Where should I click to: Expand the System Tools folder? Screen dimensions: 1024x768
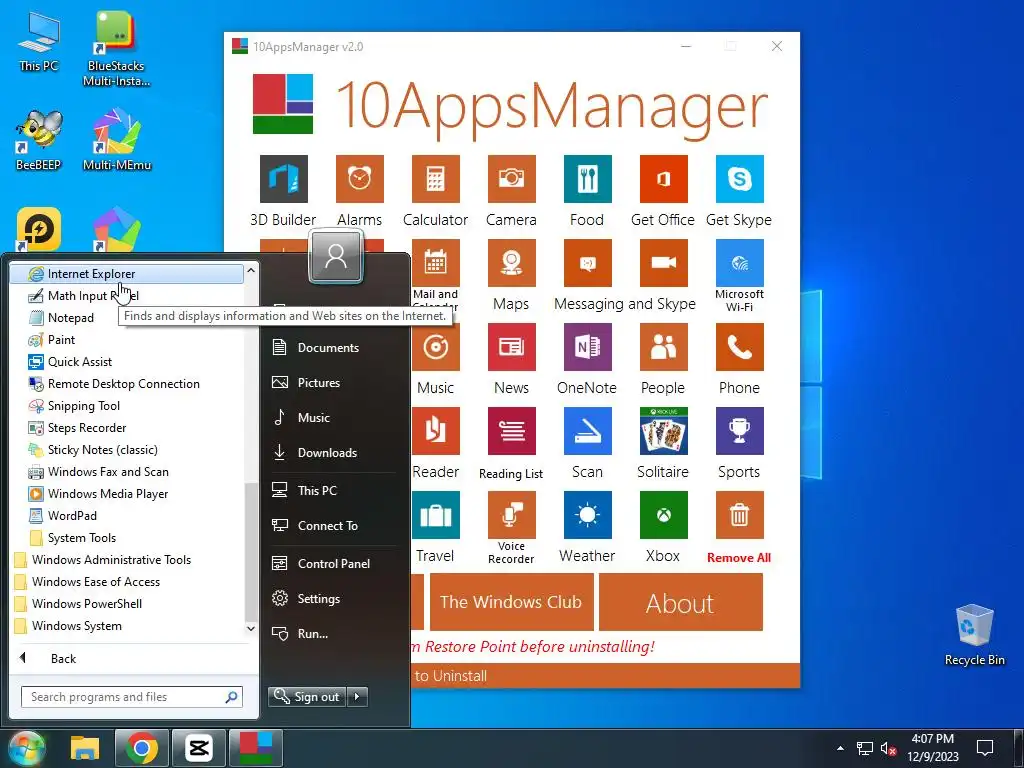[127, 537]
